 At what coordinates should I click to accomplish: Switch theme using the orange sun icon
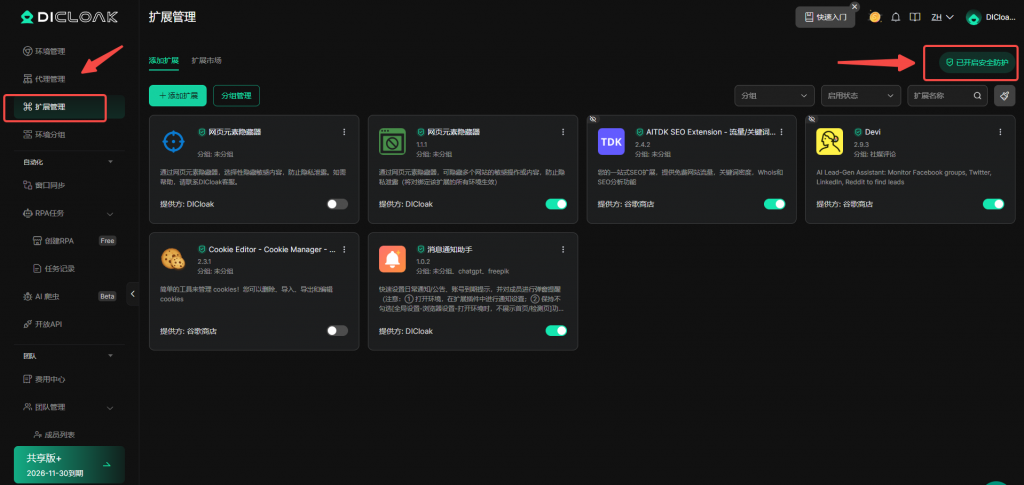pyautogui.click(x=875, y=17)
